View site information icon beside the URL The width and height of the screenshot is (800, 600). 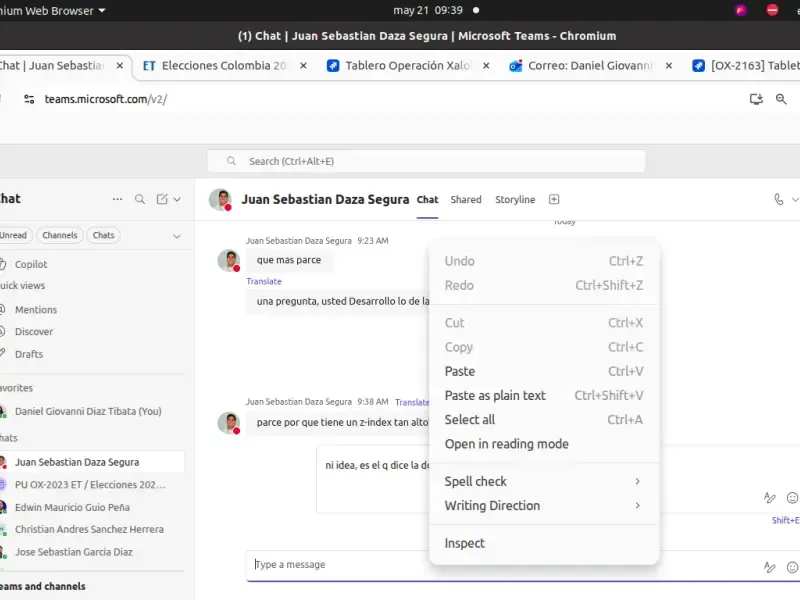(29, 99)
